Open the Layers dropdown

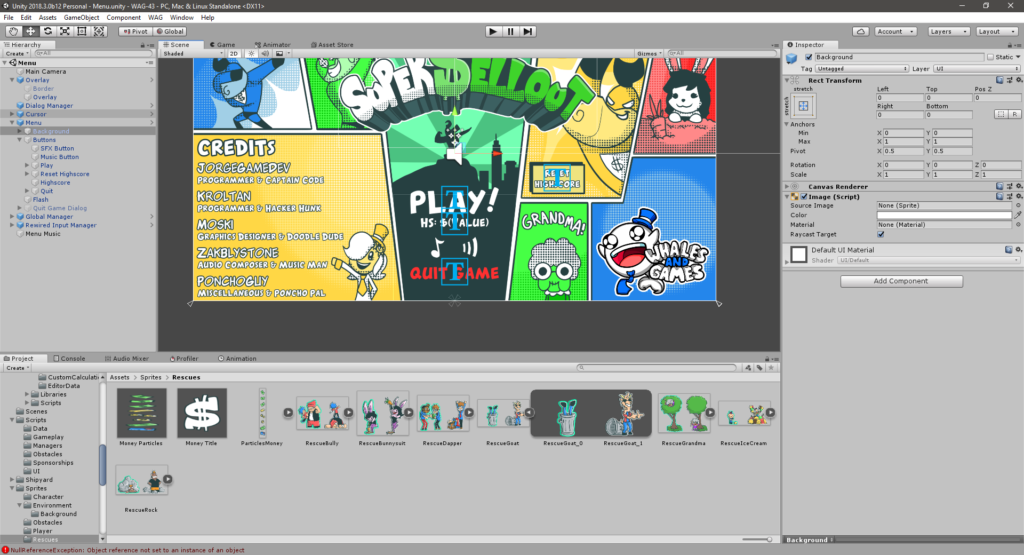click(x=948, y=31)
